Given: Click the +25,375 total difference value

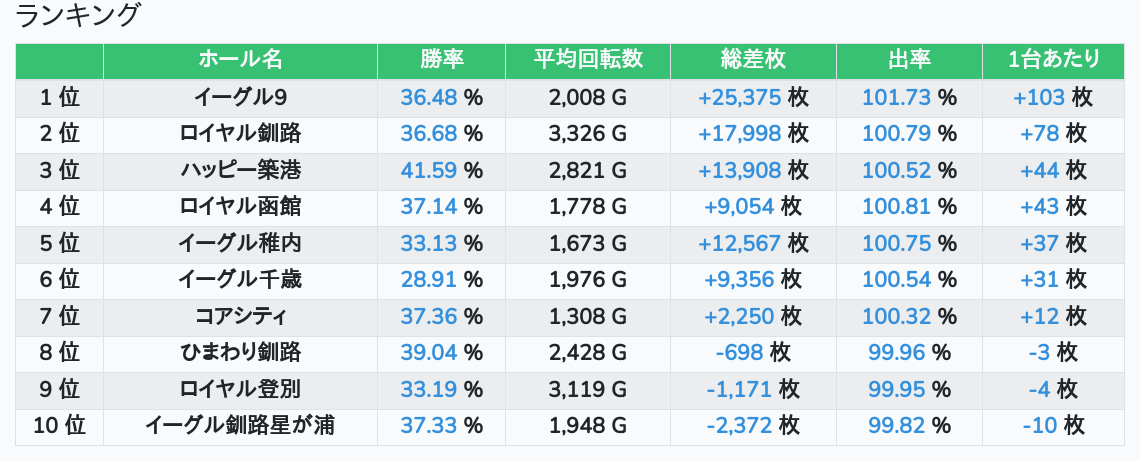Looking at the screenshot, I should pos(739,97).
